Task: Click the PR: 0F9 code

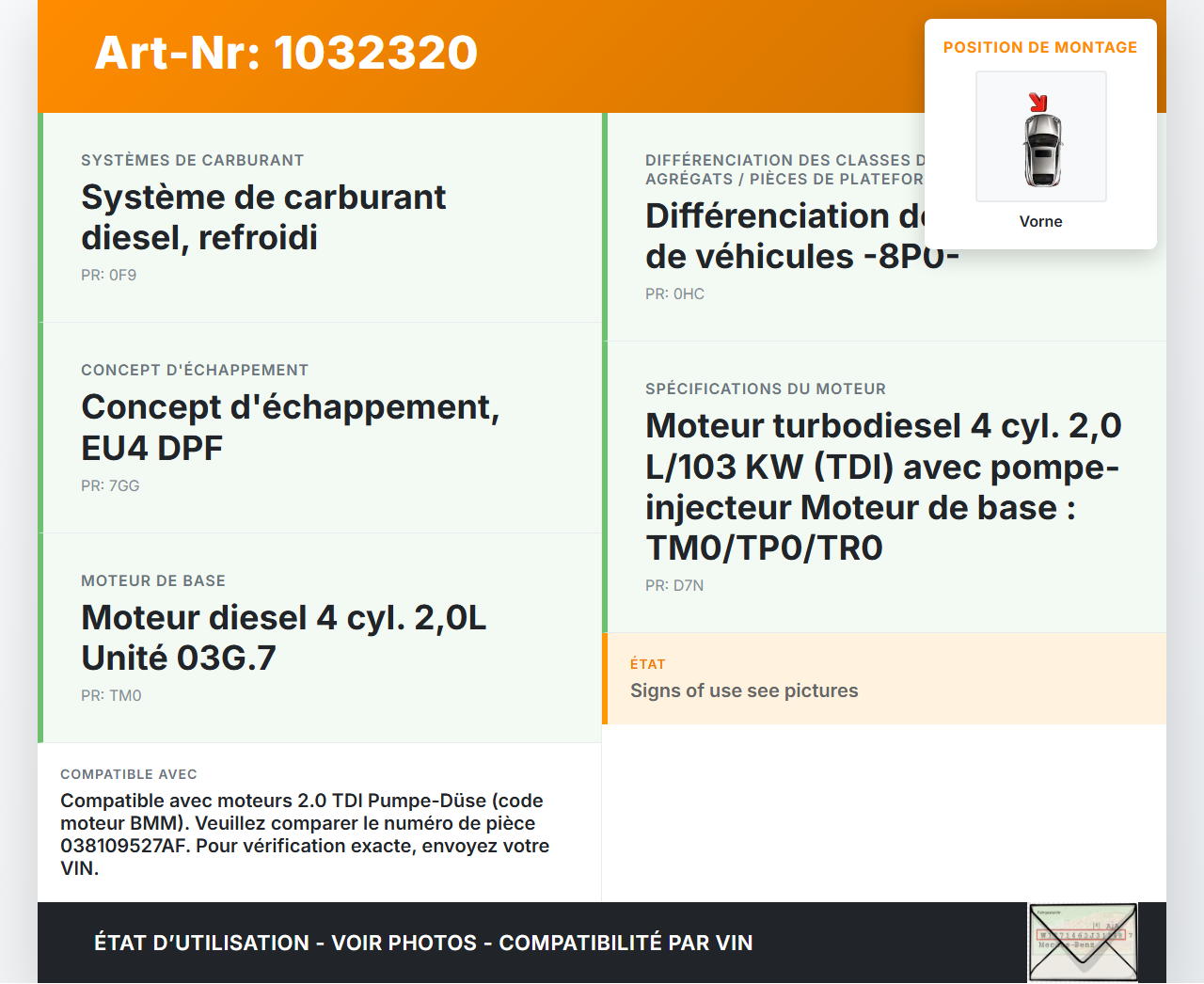Action: (108, 275)
